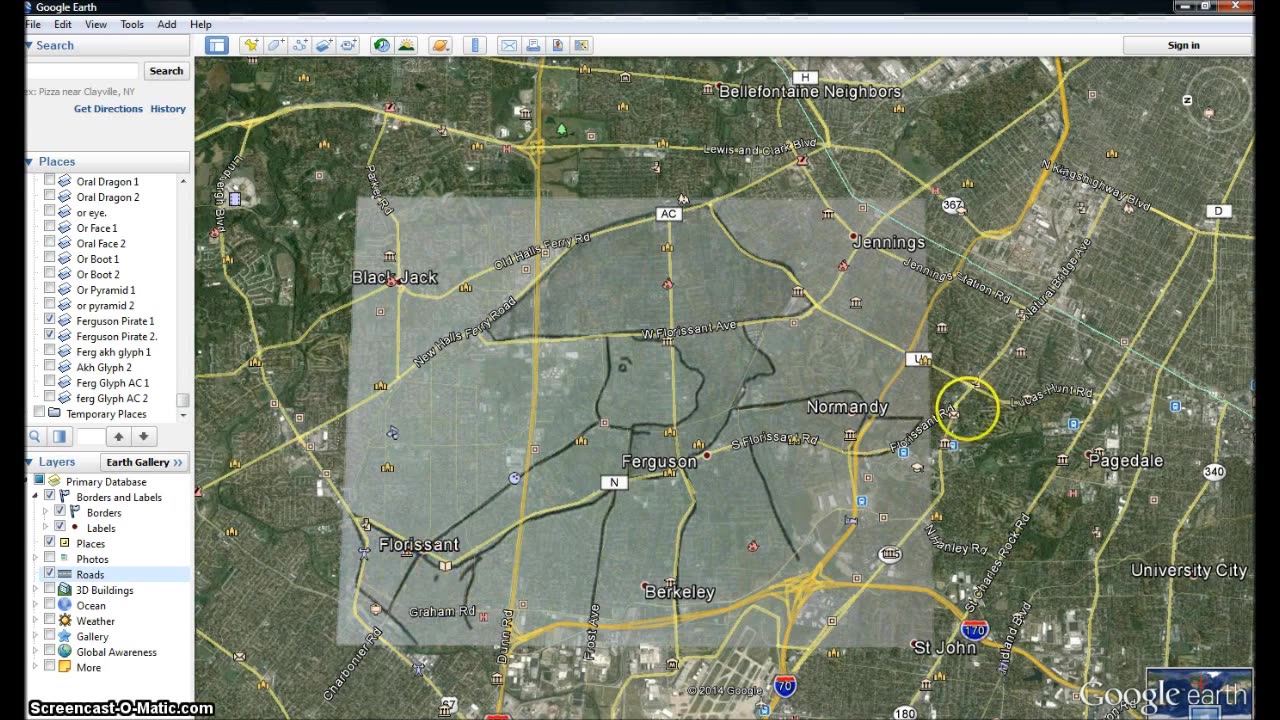Screen dimensions: 1280x720
Task: Add a new placemark with pushpin icon
Action: [x=251, y=45]
